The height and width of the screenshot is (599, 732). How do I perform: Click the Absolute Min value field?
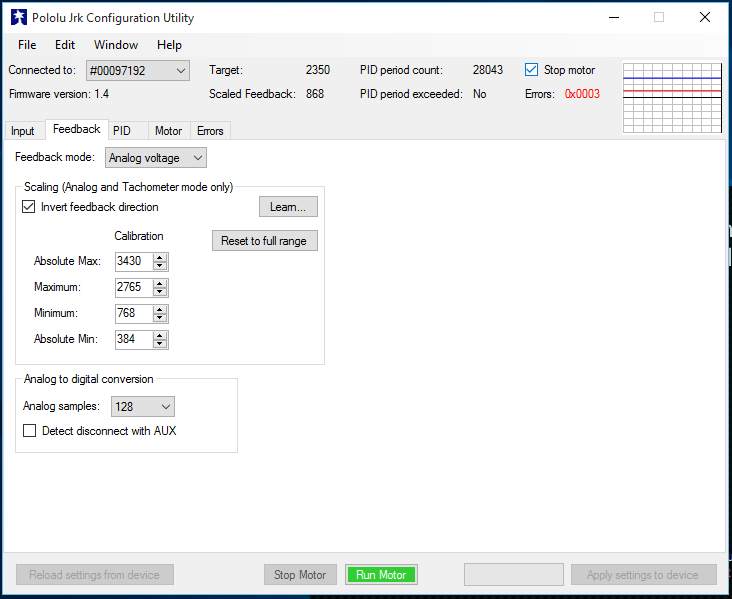pyautogui.click(x=134, y=339)
